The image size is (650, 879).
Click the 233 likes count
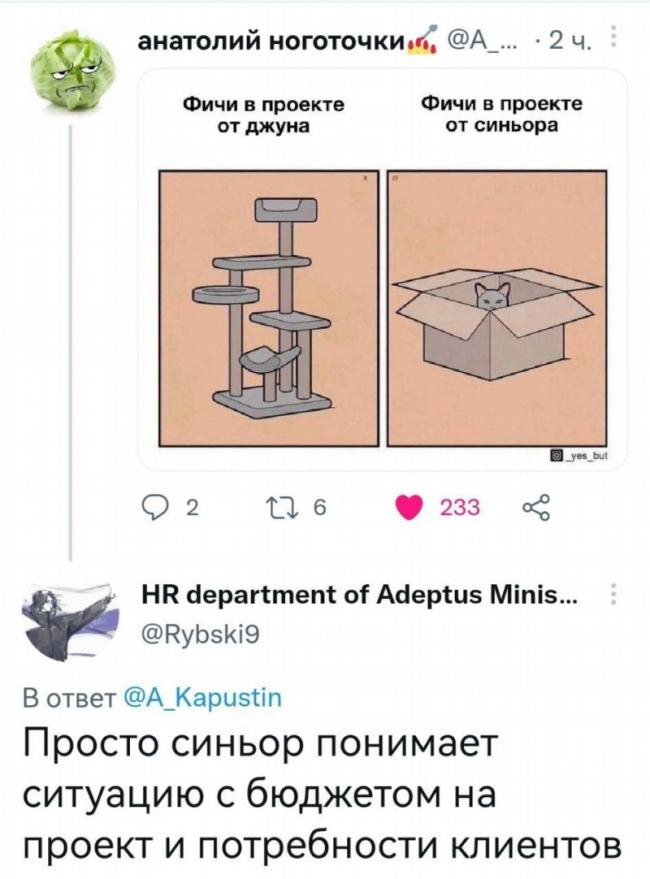[x=460, y=508]
